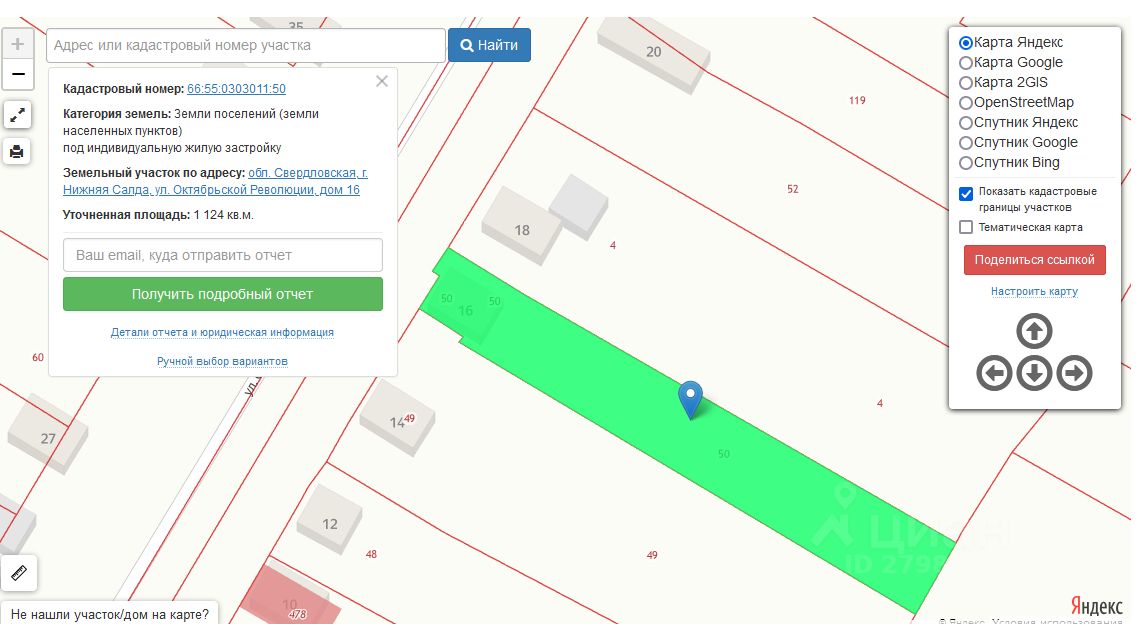The image size is (1138, 624).
Task: Pan map right with arrow icon
Action: (x=1074, y=374)
